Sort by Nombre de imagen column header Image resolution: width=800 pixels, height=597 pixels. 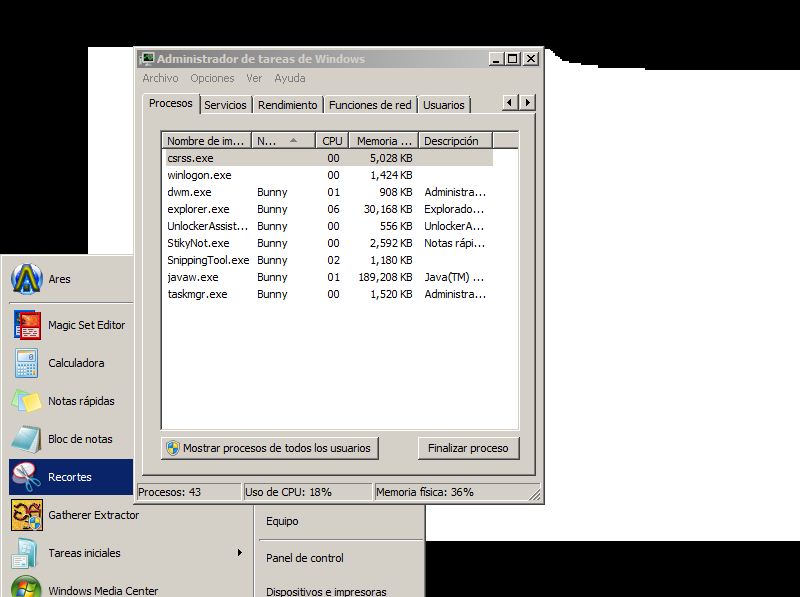coord(207,141)
